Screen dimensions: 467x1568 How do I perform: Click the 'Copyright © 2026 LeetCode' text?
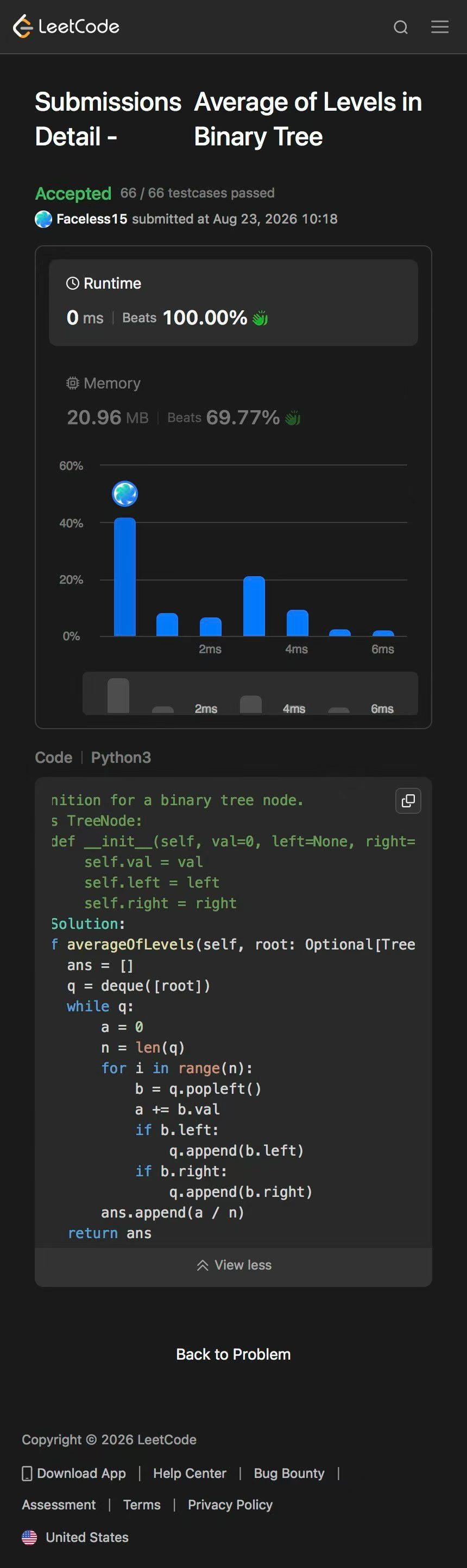[109, 1439]
